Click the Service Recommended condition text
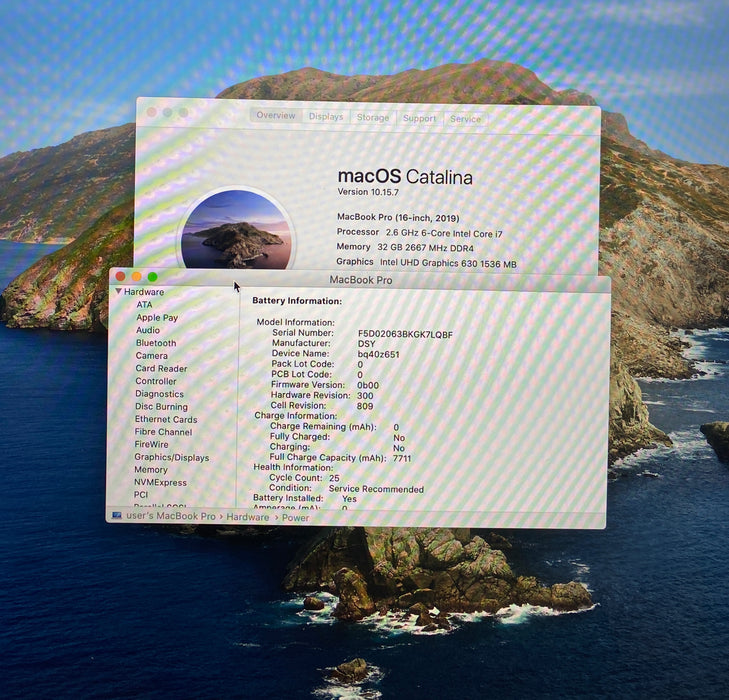Viewport: 729px width, 700px height. coord(376,489)
